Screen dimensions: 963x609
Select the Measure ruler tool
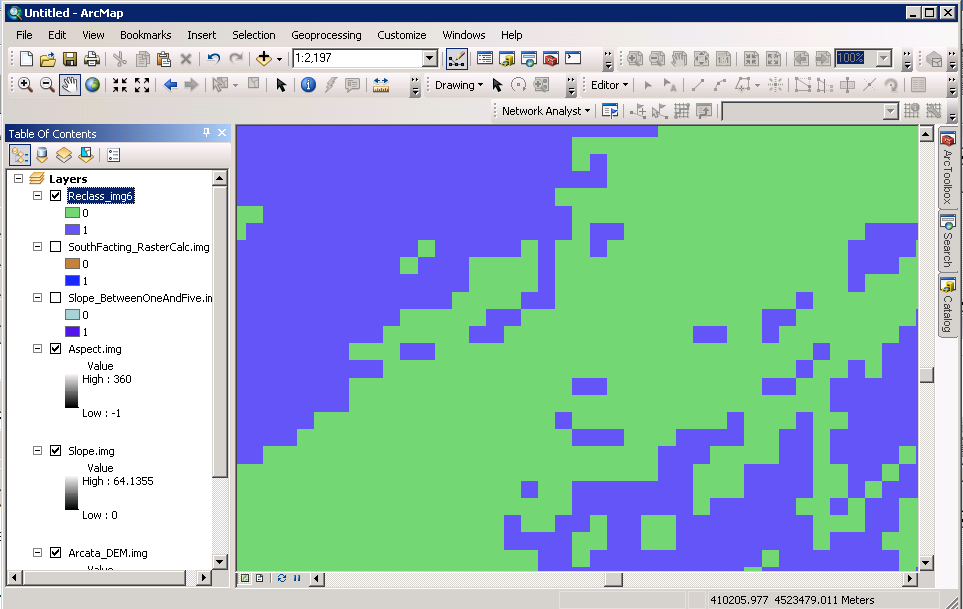381,85
